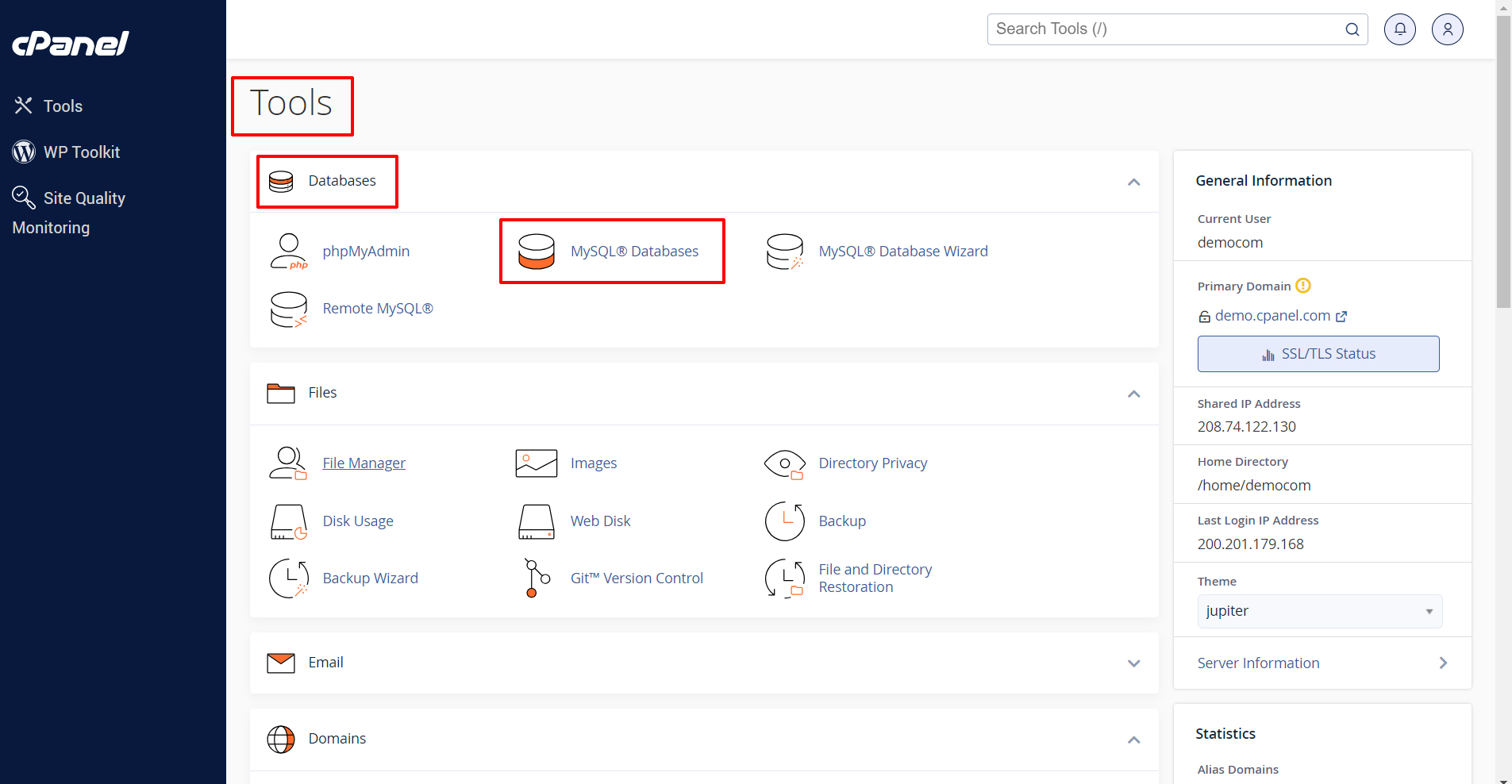Open the Directory Privacy eye icon

(784, 463)
